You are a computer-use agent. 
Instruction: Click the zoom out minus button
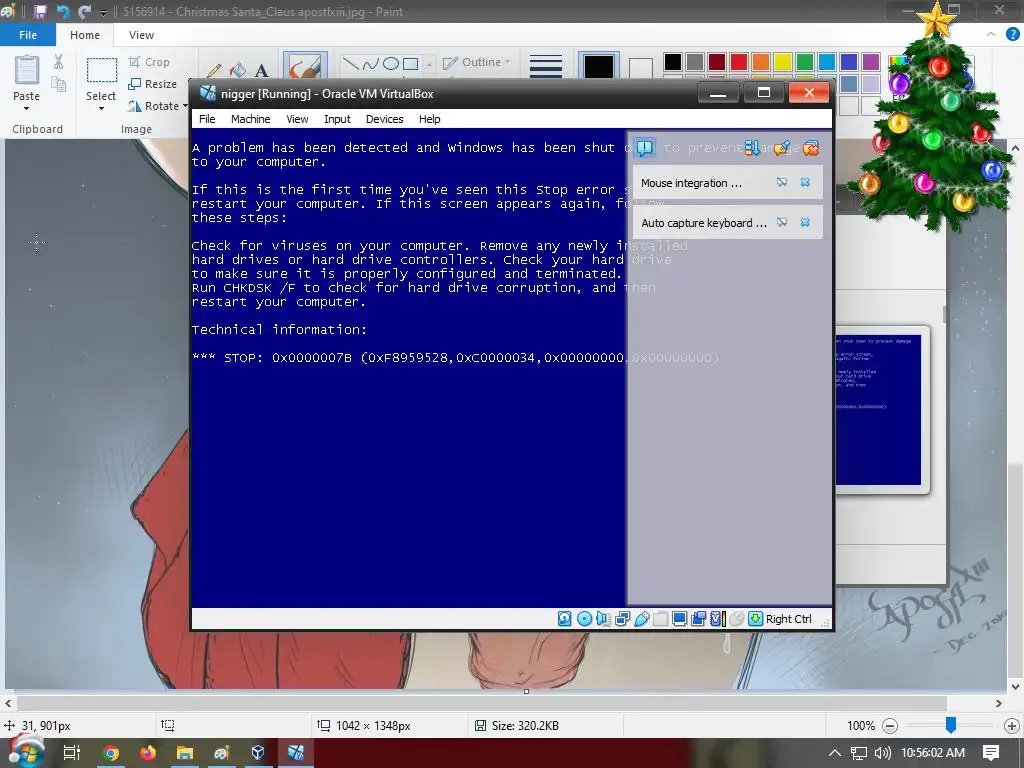[890, 726]
